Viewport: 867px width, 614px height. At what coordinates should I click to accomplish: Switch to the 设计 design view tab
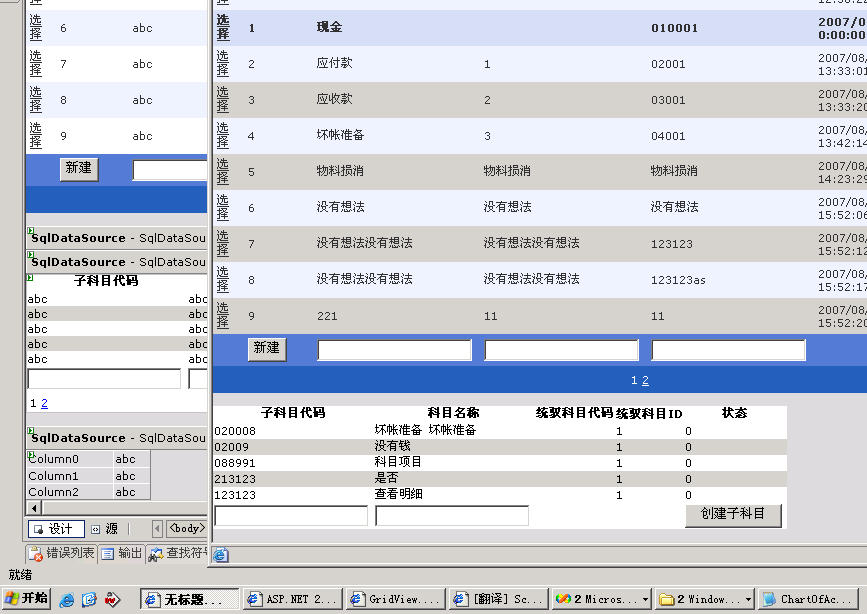pos(56,529)
